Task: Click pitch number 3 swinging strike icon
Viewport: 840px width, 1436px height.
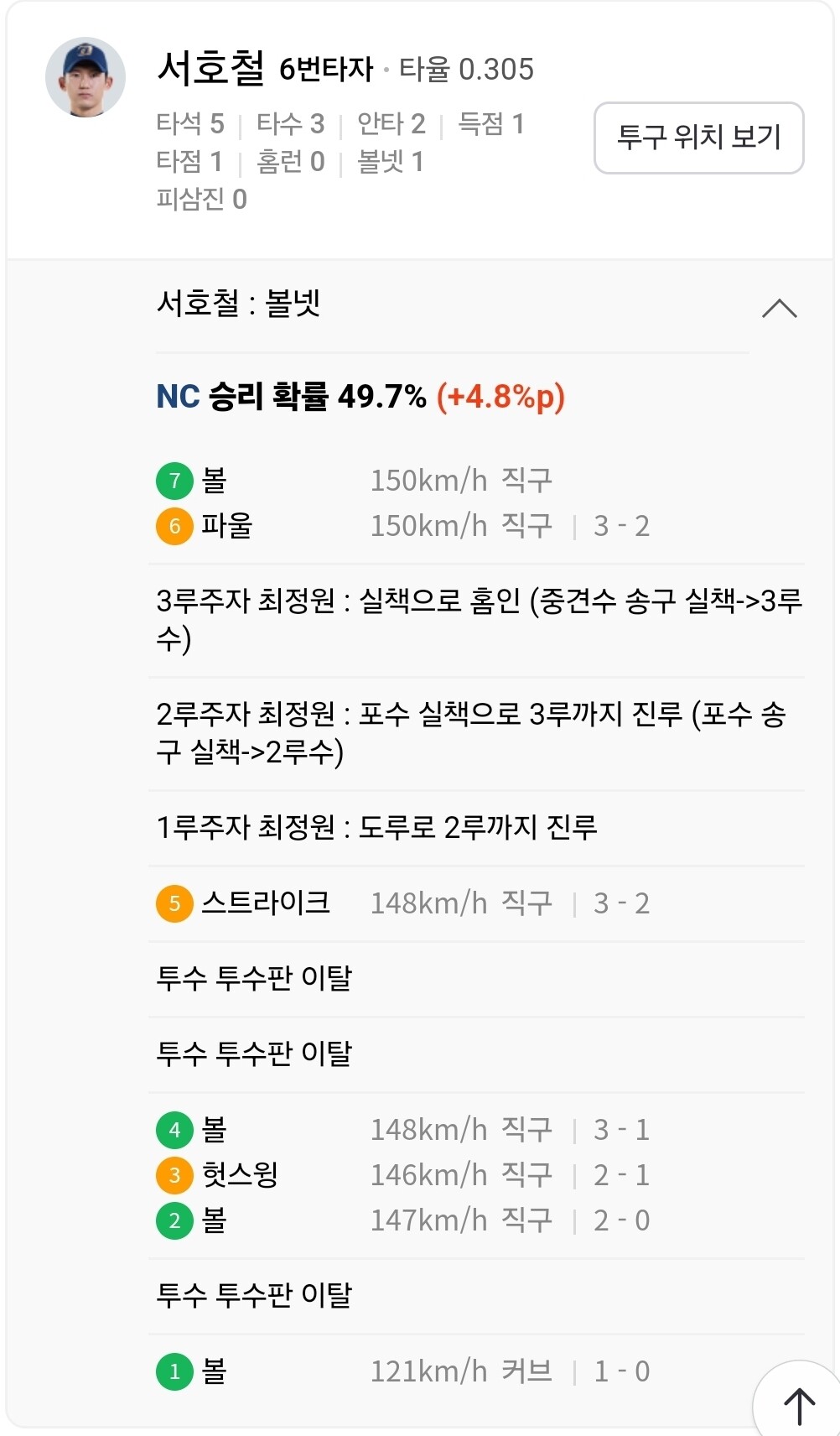Action: [x=174, y=1175]
